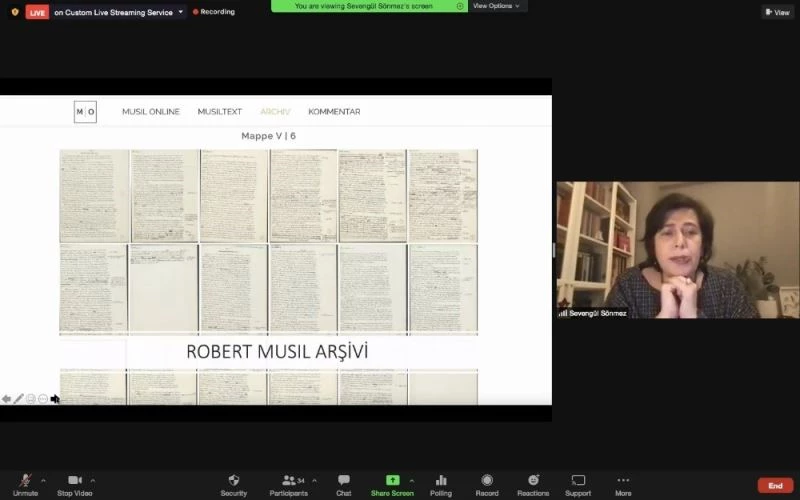Open the Participants panel

click(290, 482)
